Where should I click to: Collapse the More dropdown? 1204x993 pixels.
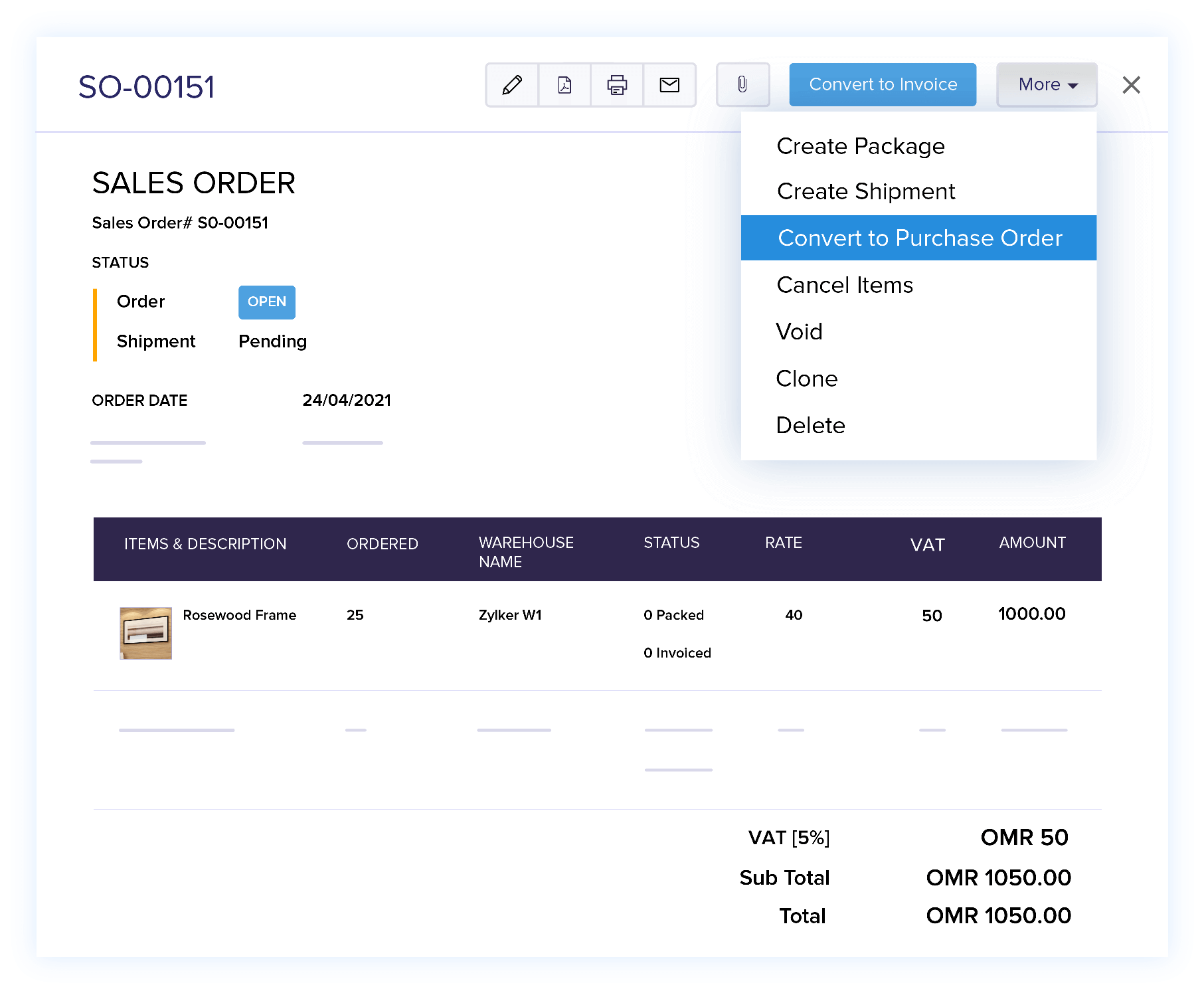(x=1047, y=85)
